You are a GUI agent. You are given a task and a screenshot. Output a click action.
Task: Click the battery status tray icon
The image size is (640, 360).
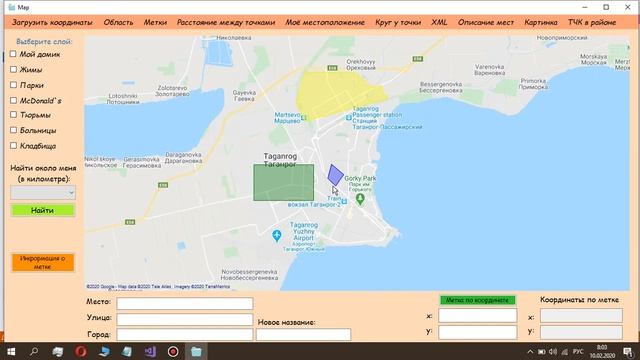(542, 352)
